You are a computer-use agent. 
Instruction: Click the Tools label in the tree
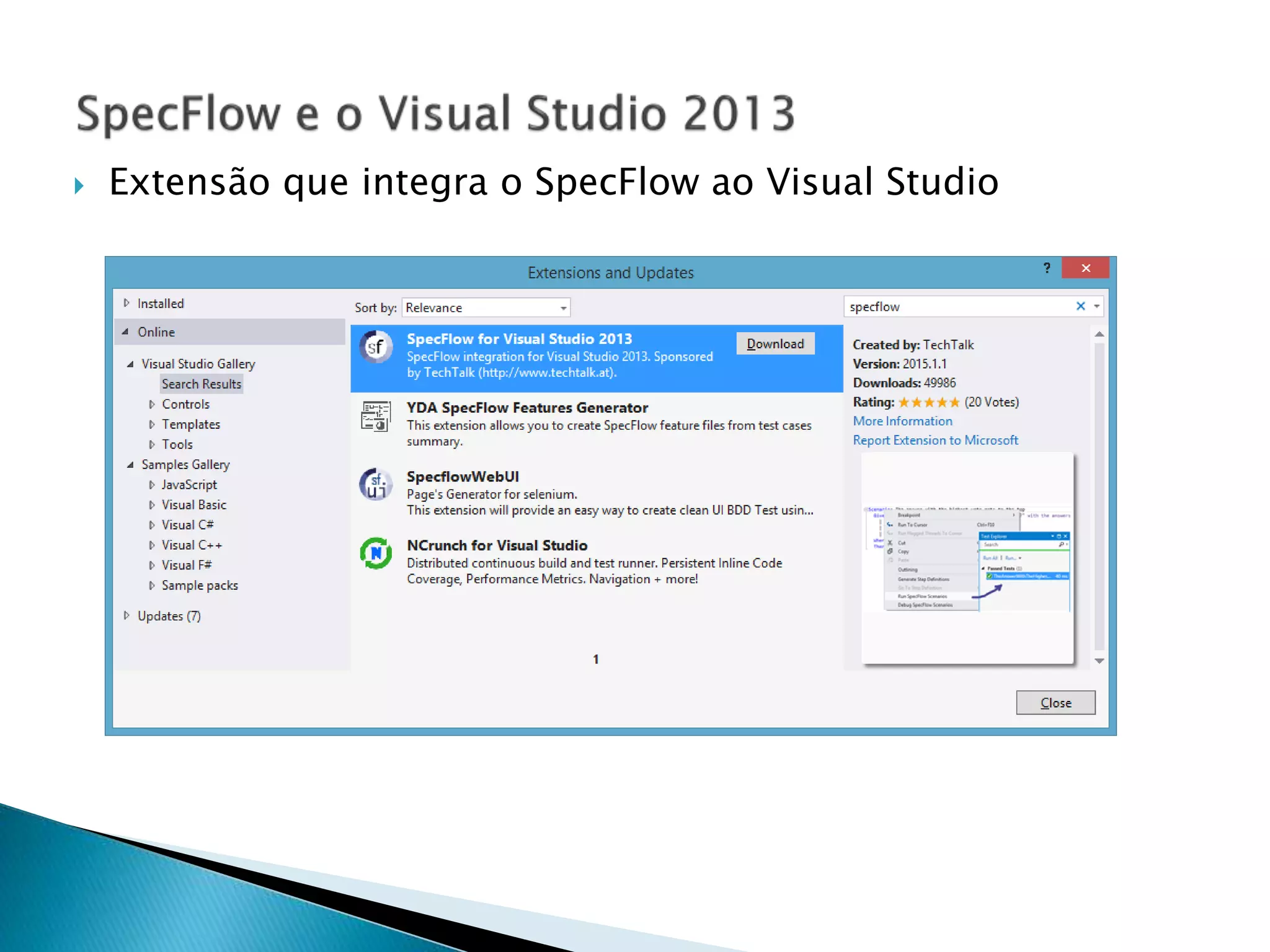point(177,444)
